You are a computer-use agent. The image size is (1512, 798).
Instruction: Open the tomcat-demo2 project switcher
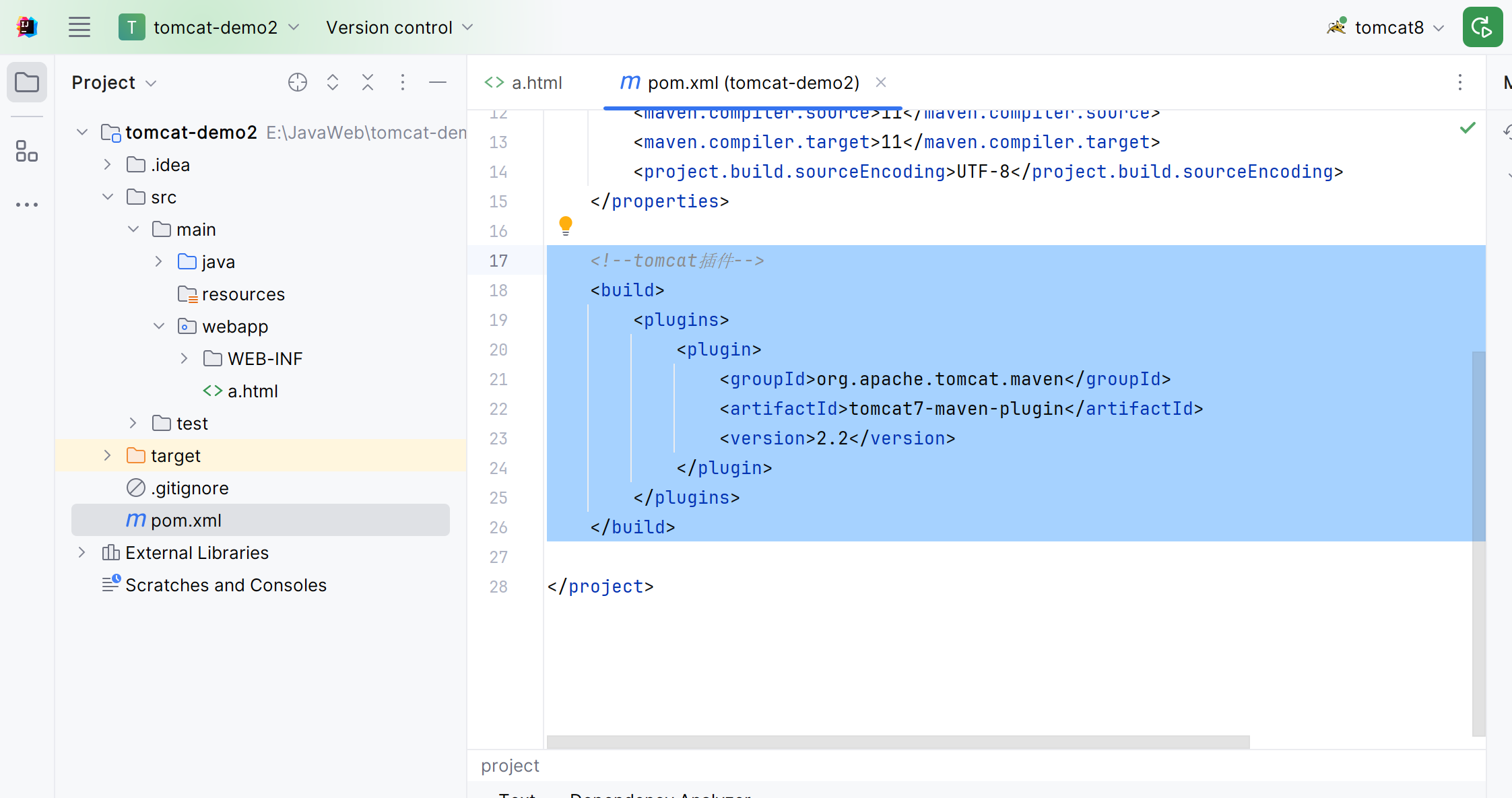coord(209,28)
